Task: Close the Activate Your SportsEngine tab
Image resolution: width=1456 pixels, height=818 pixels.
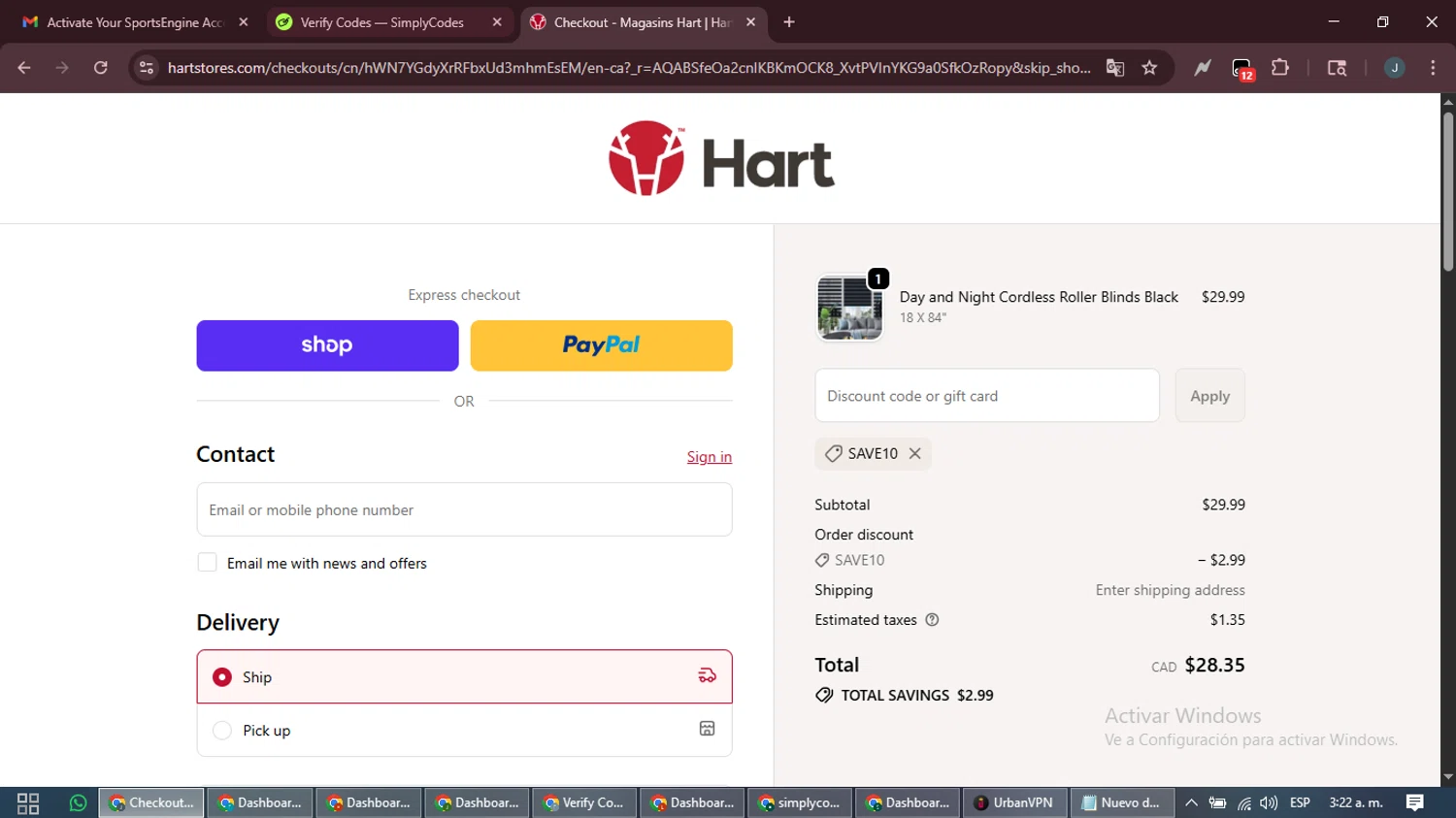Action: pyautogui.click(x=244, y=22)
